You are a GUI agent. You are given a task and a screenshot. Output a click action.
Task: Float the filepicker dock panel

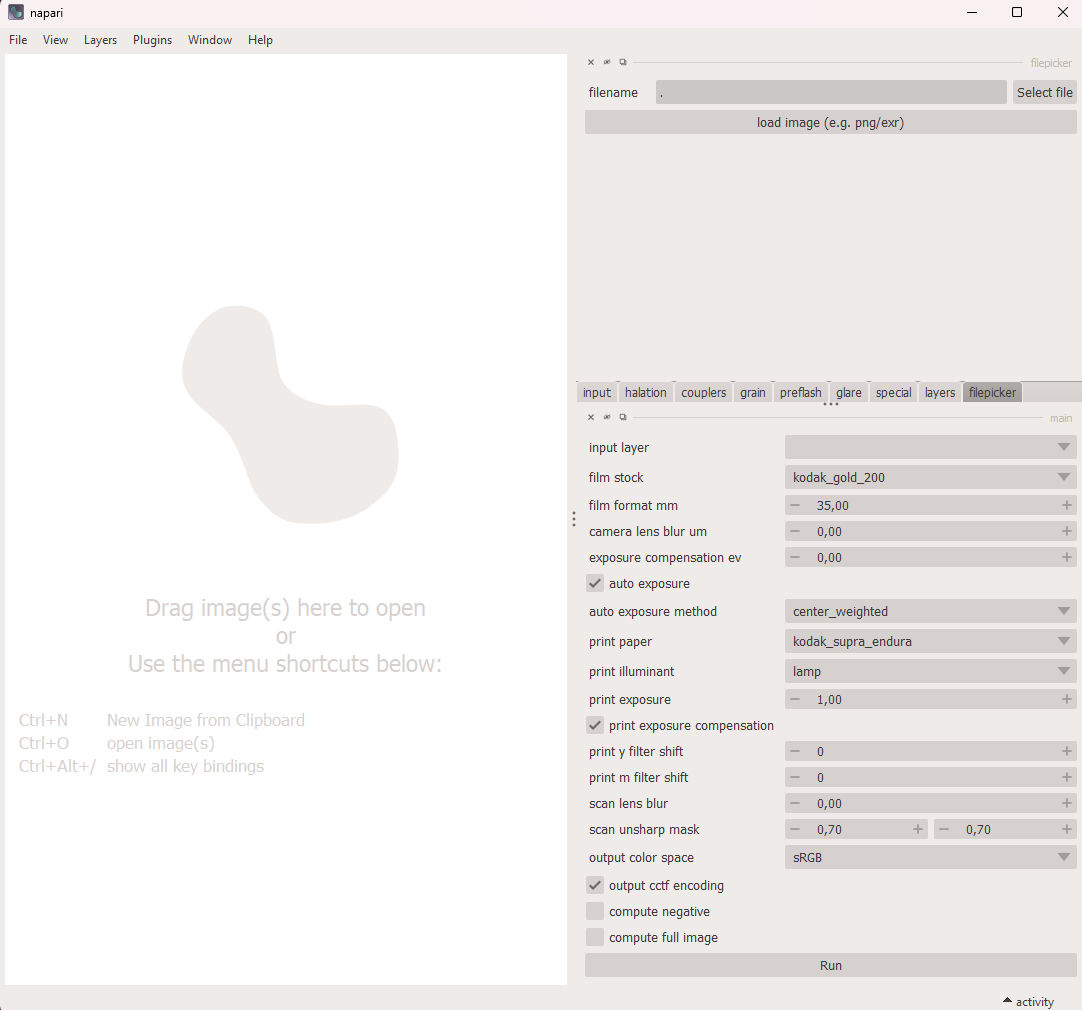623,62
